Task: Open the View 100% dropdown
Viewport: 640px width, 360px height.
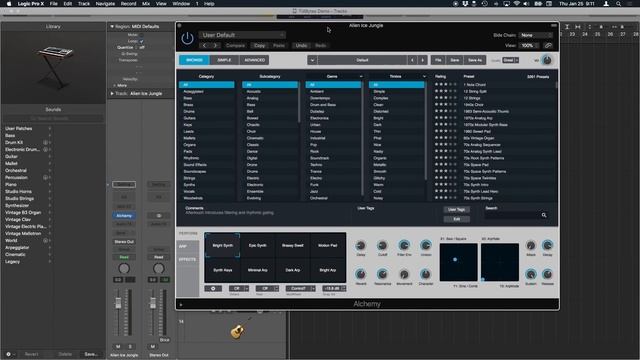Action: [x=529, y=45]
